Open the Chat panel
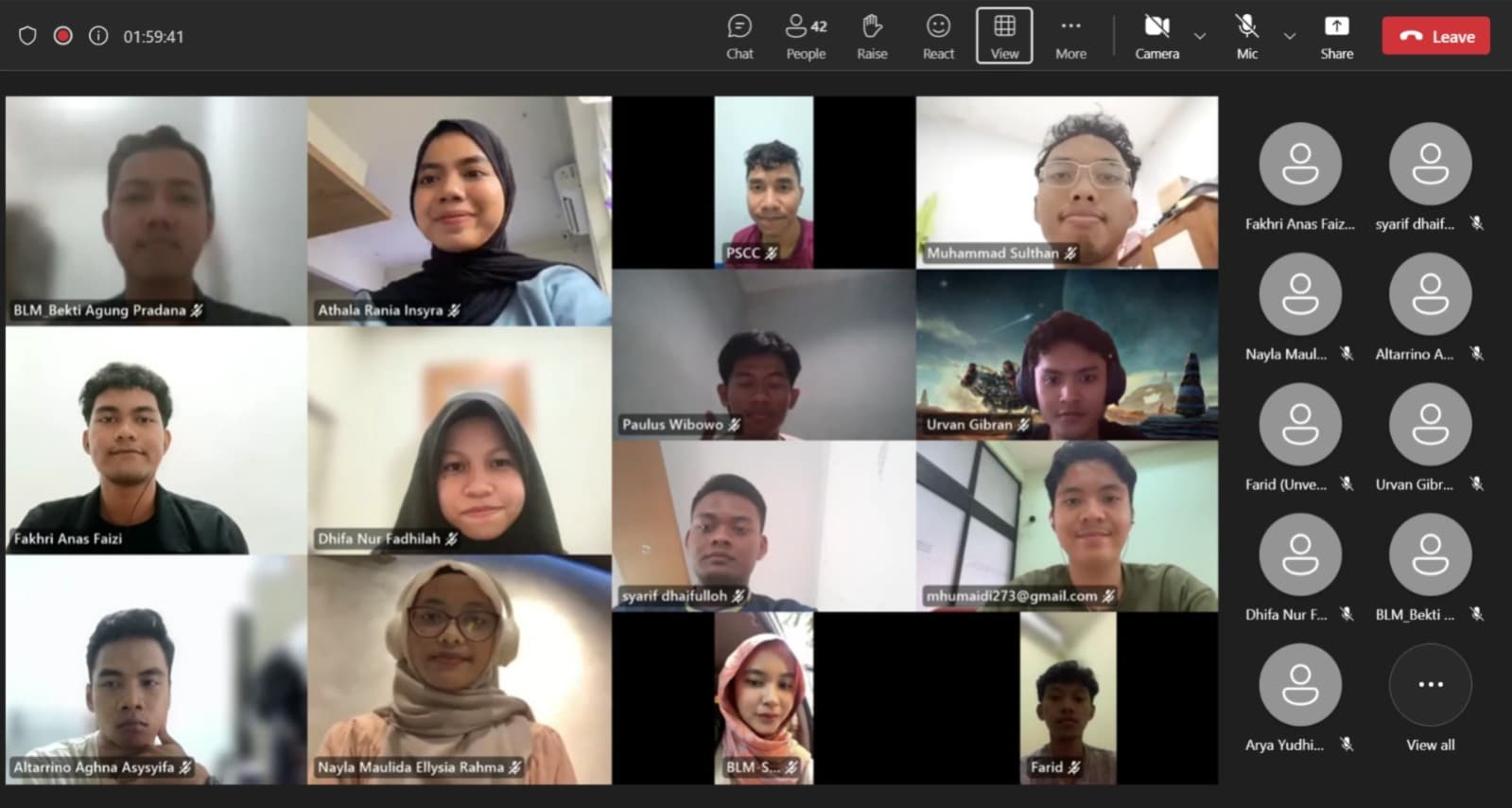Screen dimensions: 1512x808 pos(739,37)
